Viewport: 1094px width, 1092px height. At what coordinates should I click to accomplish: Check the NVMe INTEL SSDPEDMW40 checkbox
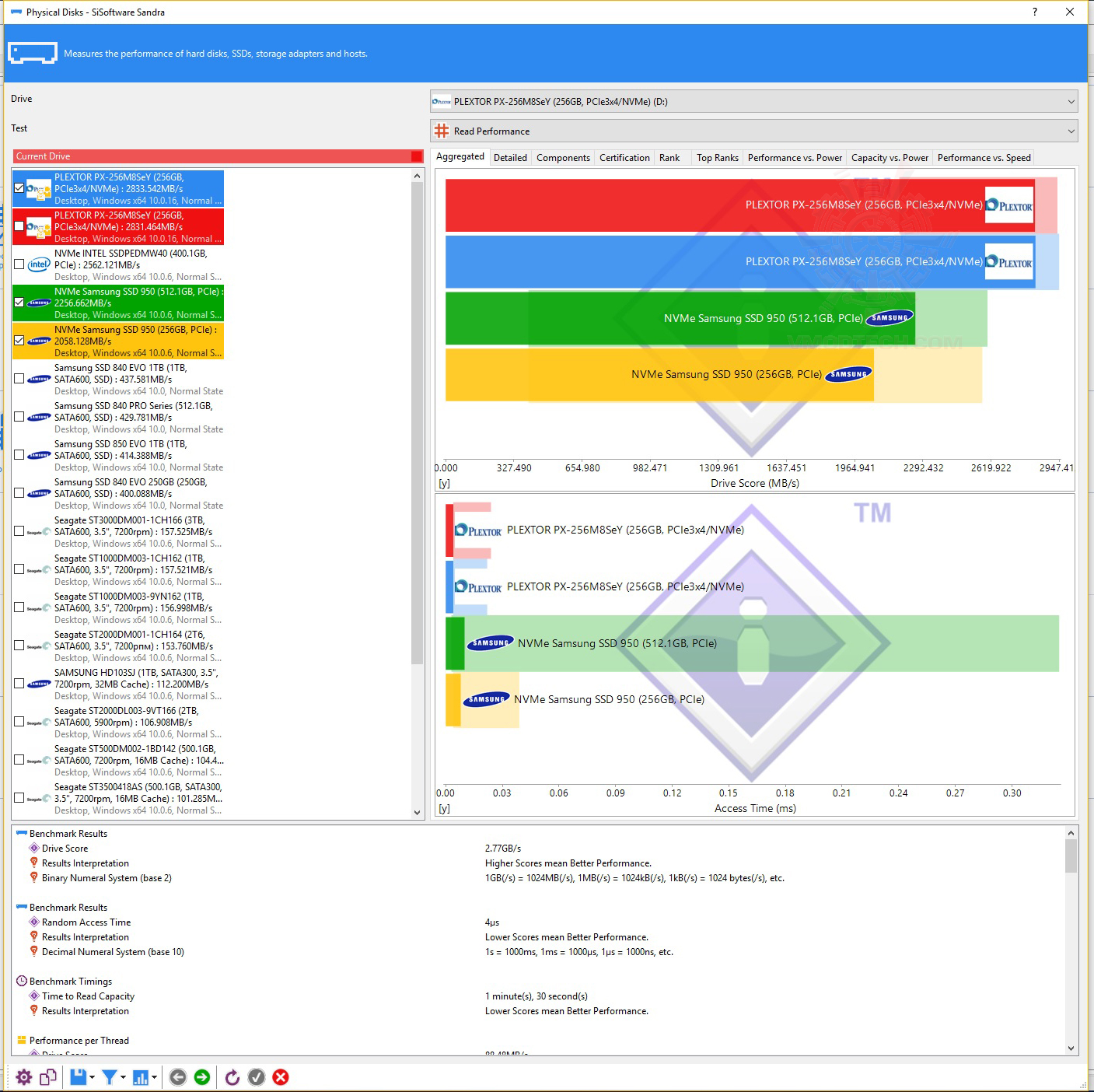point(19,264)
